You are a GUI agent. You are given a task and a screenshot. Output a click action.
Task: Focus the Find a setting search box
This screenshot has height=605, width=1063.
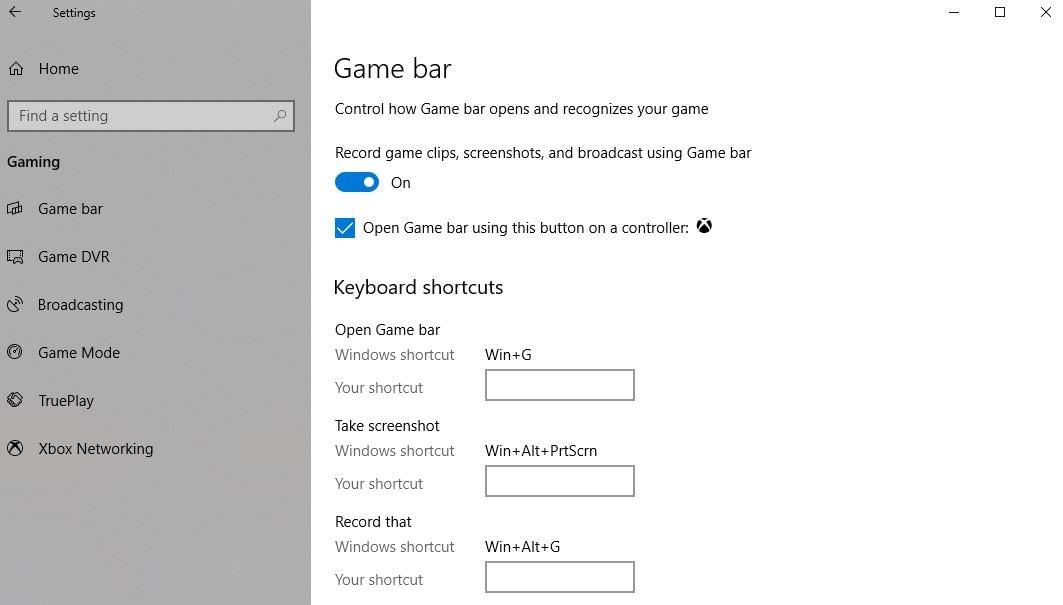coord(140,116)
